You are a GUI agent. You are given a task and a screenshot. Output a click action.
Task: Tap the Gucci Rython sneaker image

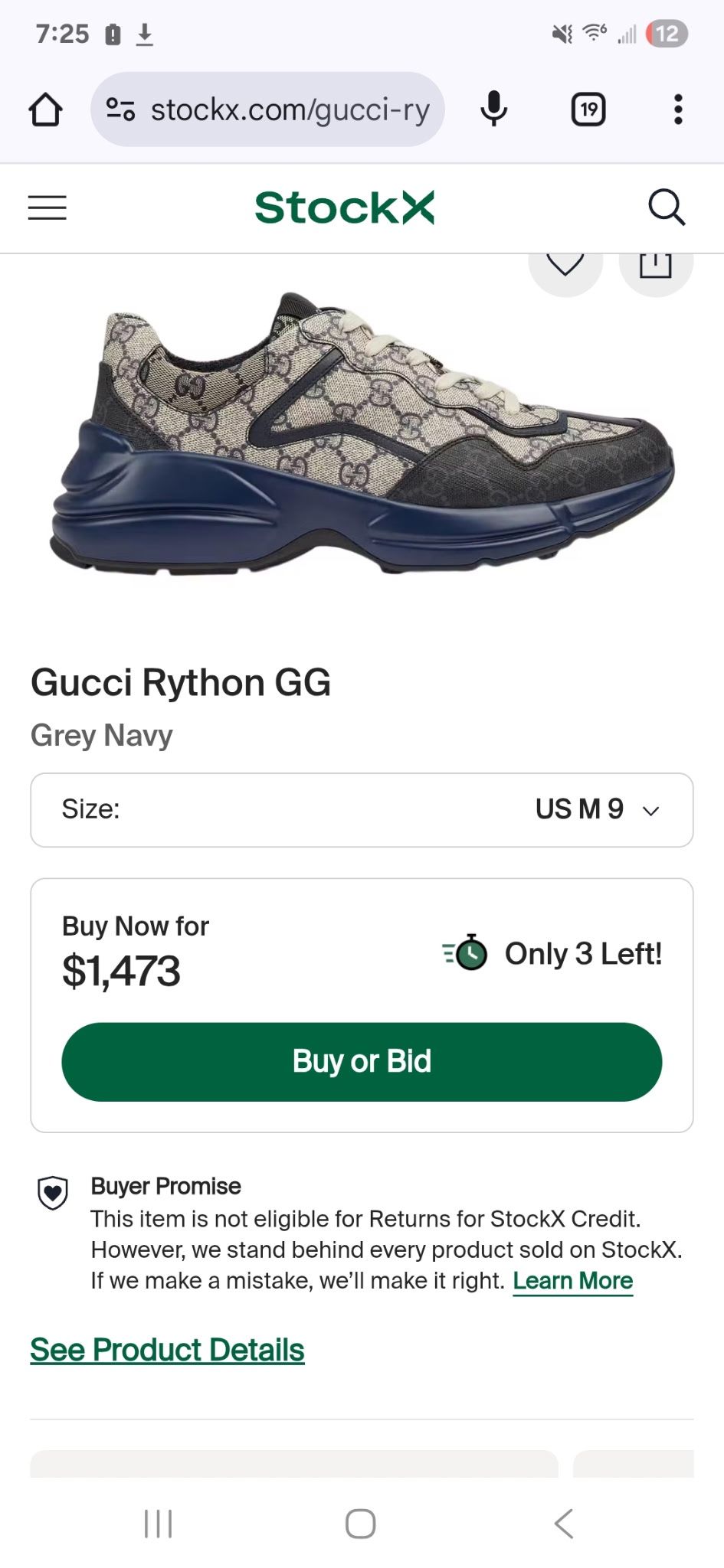coord(362,433)
